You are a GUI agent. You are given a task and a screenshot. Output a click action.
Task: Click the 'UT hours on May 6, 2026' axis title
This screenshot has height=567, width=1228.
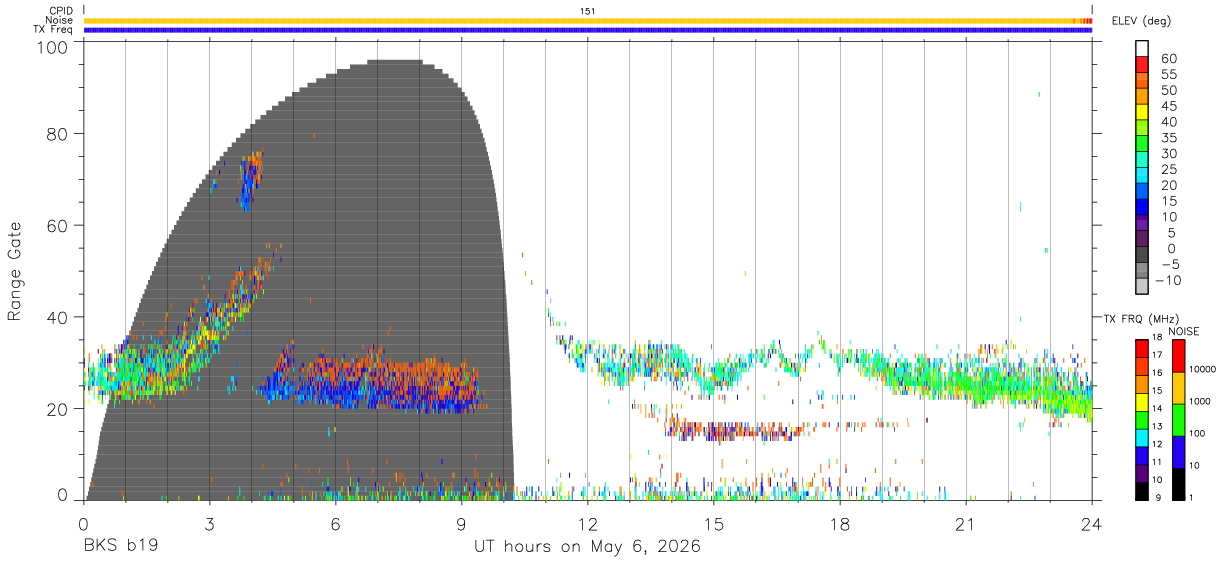point(587,547)
